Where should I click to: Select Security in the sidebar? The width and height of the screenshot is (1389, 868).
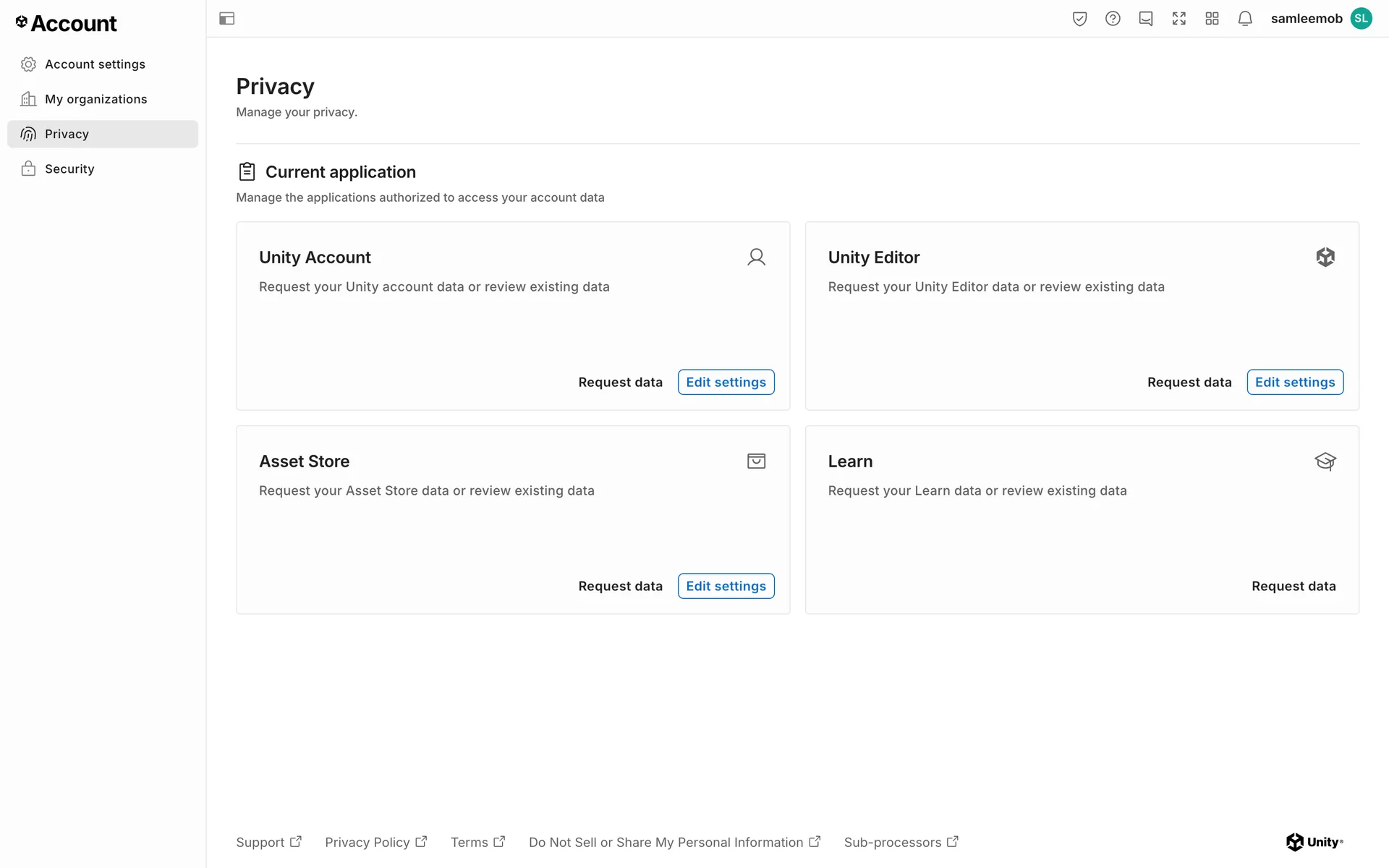(x=69, y=169)
